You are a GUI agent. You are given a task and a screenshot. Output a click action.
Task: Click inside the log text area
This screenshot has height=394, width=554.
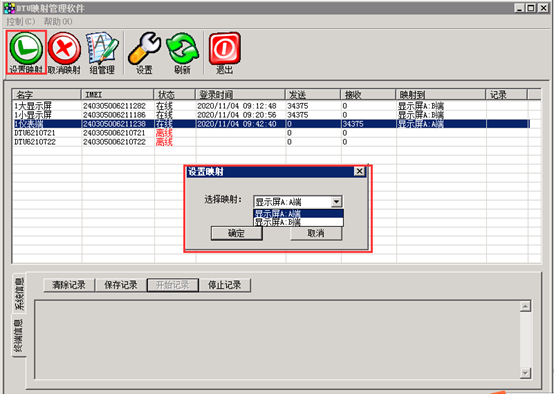(277, 340)
